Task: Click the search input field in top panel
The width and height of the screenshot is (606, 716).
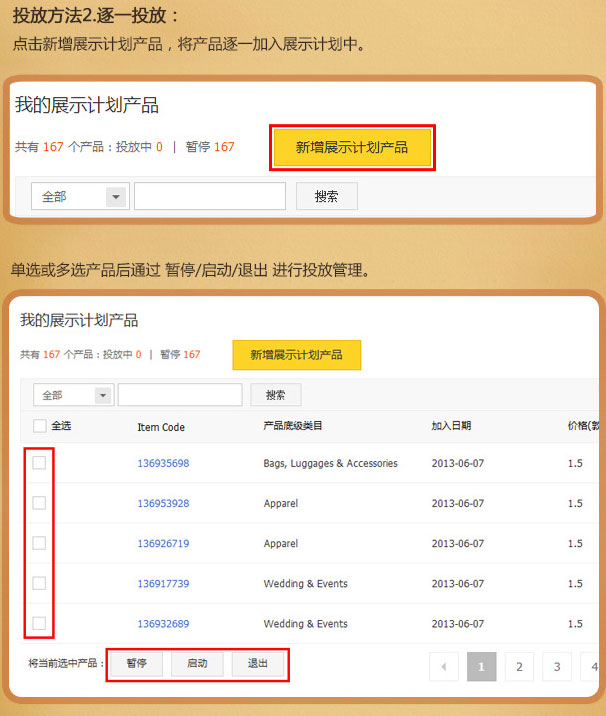Action: click(x=210, y=197)
